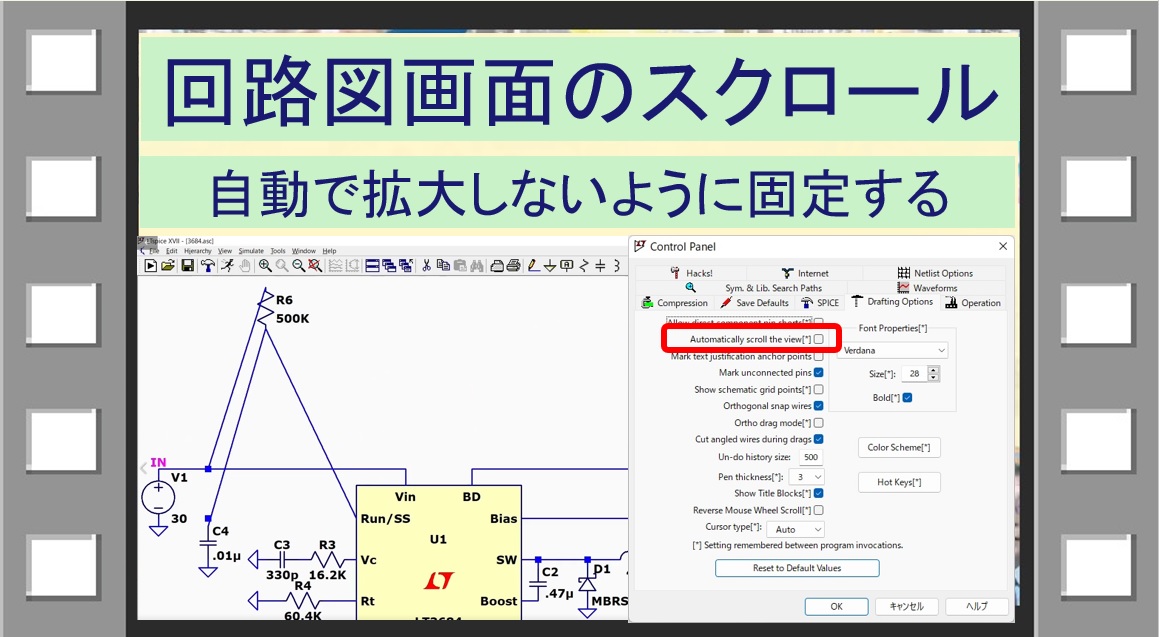
Task: Select the Zoom In magnifier icon
Action: point(265,266)
